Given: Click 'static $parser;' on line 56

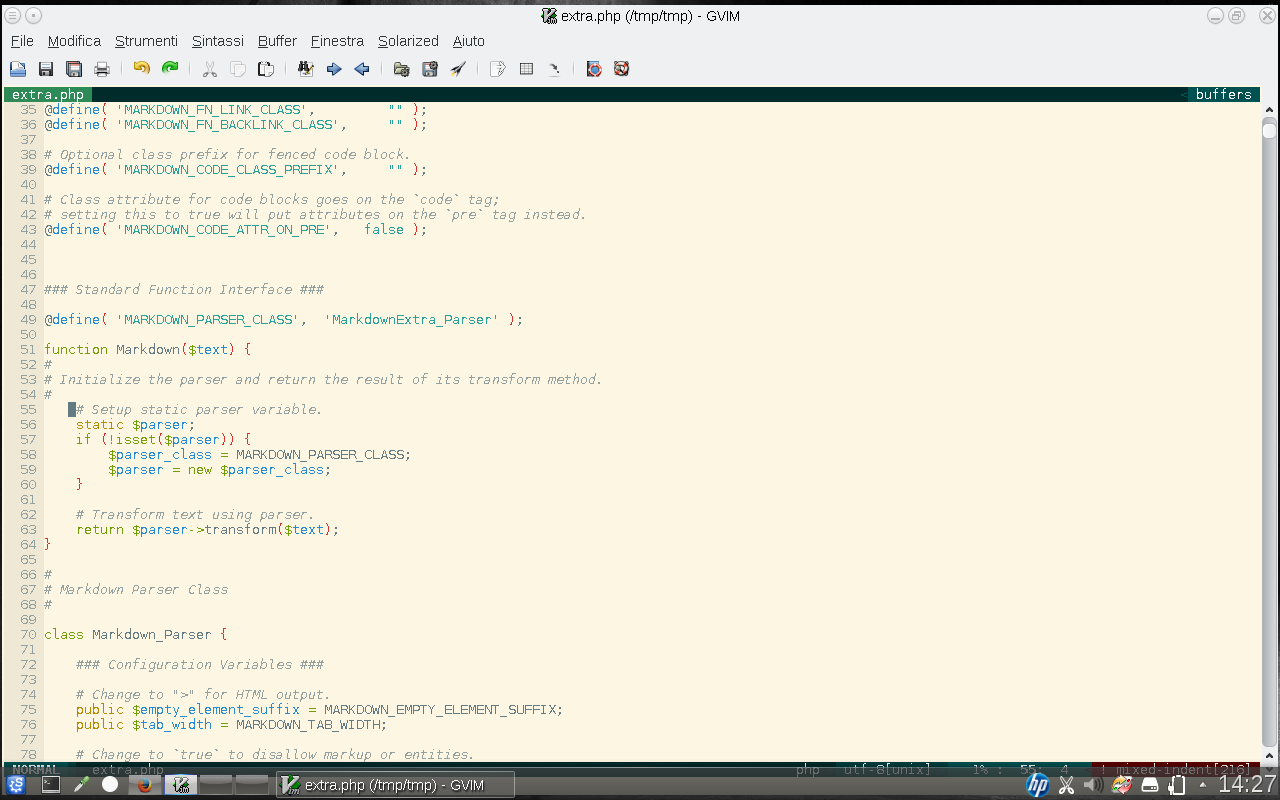Looking at the screenshot, I should [x=135, y=425].
